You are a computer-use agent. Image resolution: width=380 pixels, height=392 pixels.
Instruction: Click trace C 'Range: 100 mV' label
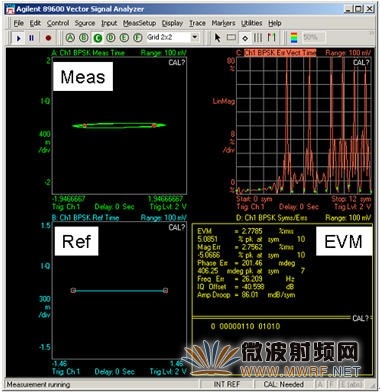[348, 53]
